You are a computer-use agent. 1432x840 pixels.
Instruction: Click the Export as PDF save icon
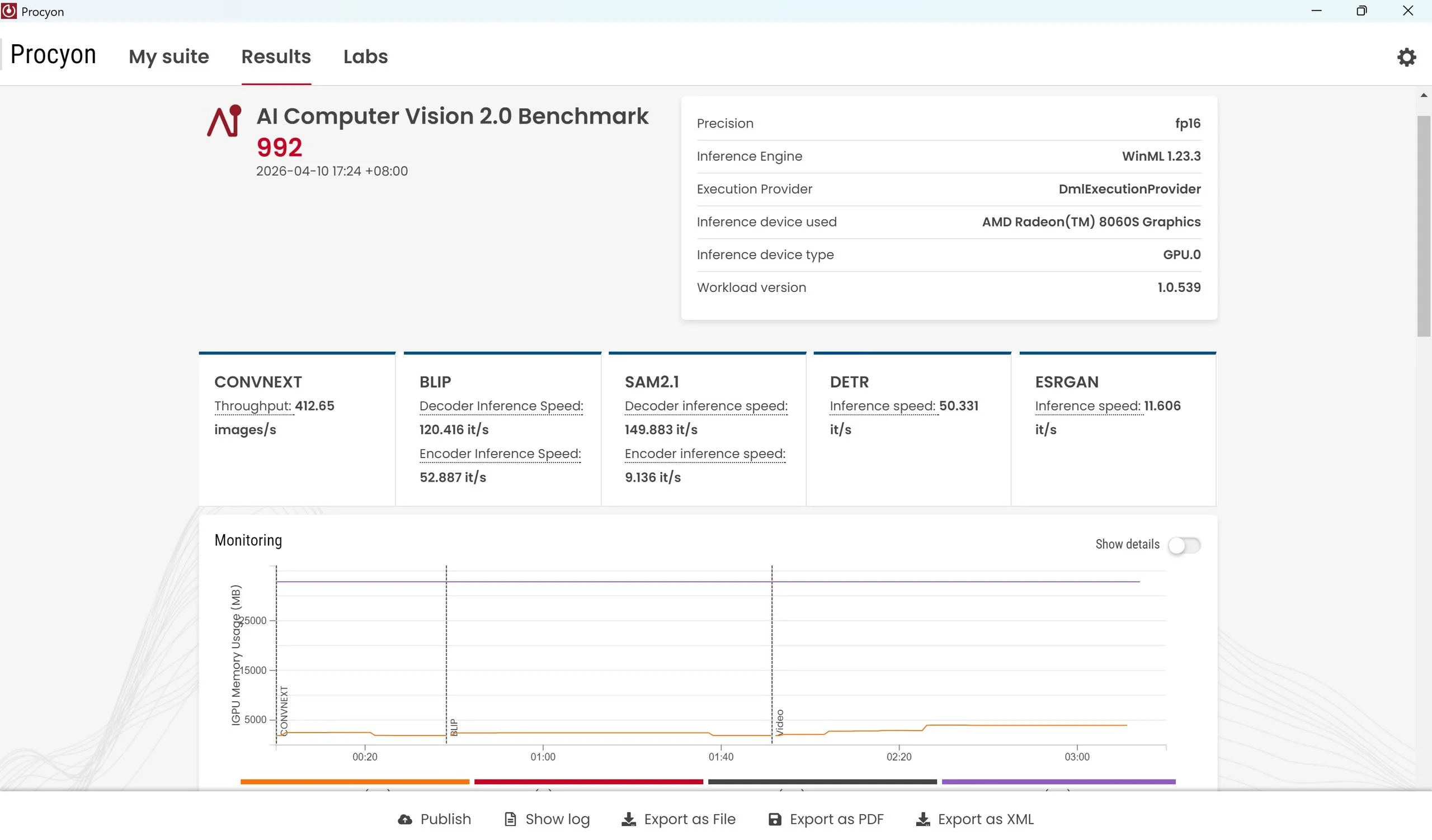(775, 819)
